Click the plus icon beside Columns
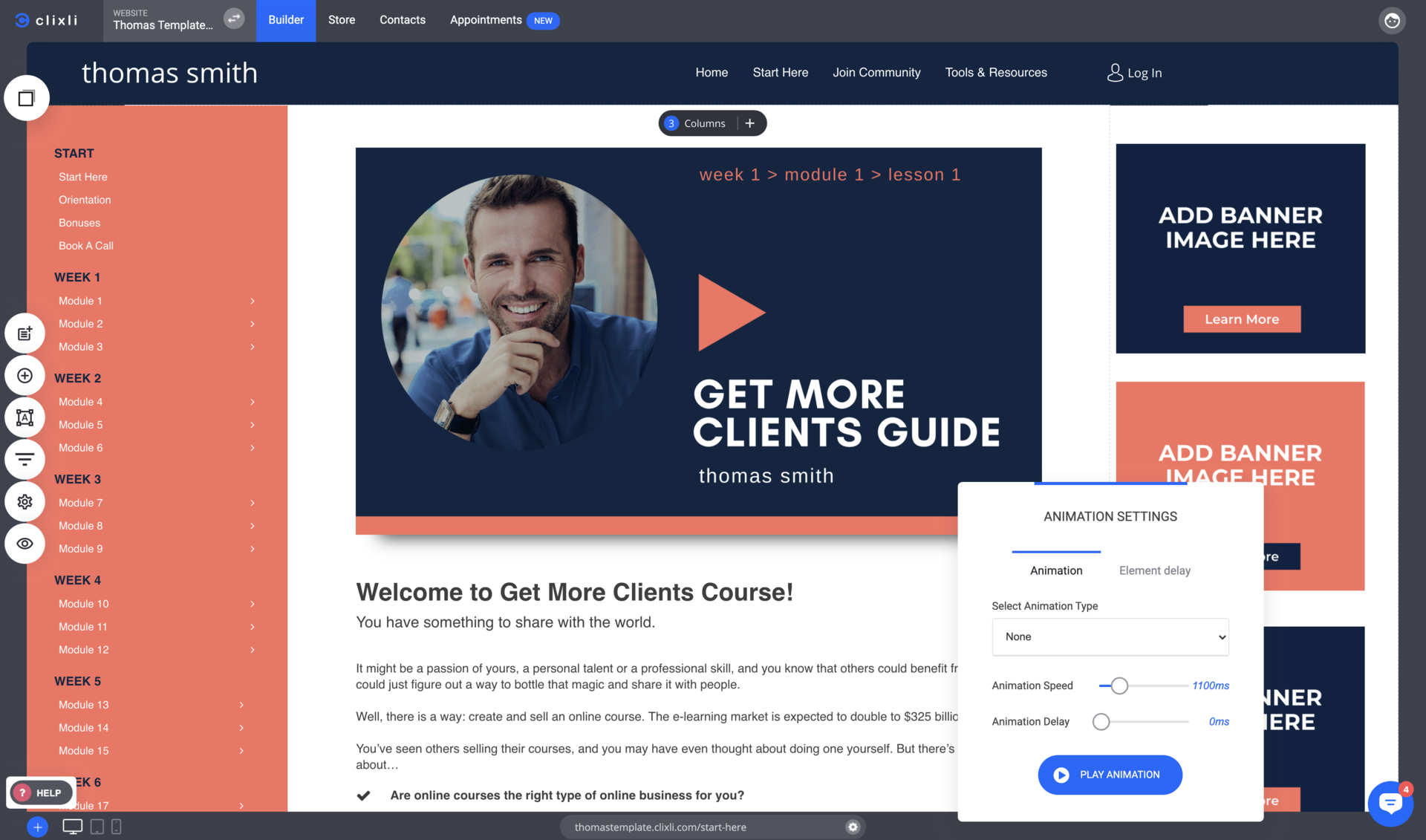Image resolution: width=1426 pixels, height=840 pixels. tap(750, 123)
